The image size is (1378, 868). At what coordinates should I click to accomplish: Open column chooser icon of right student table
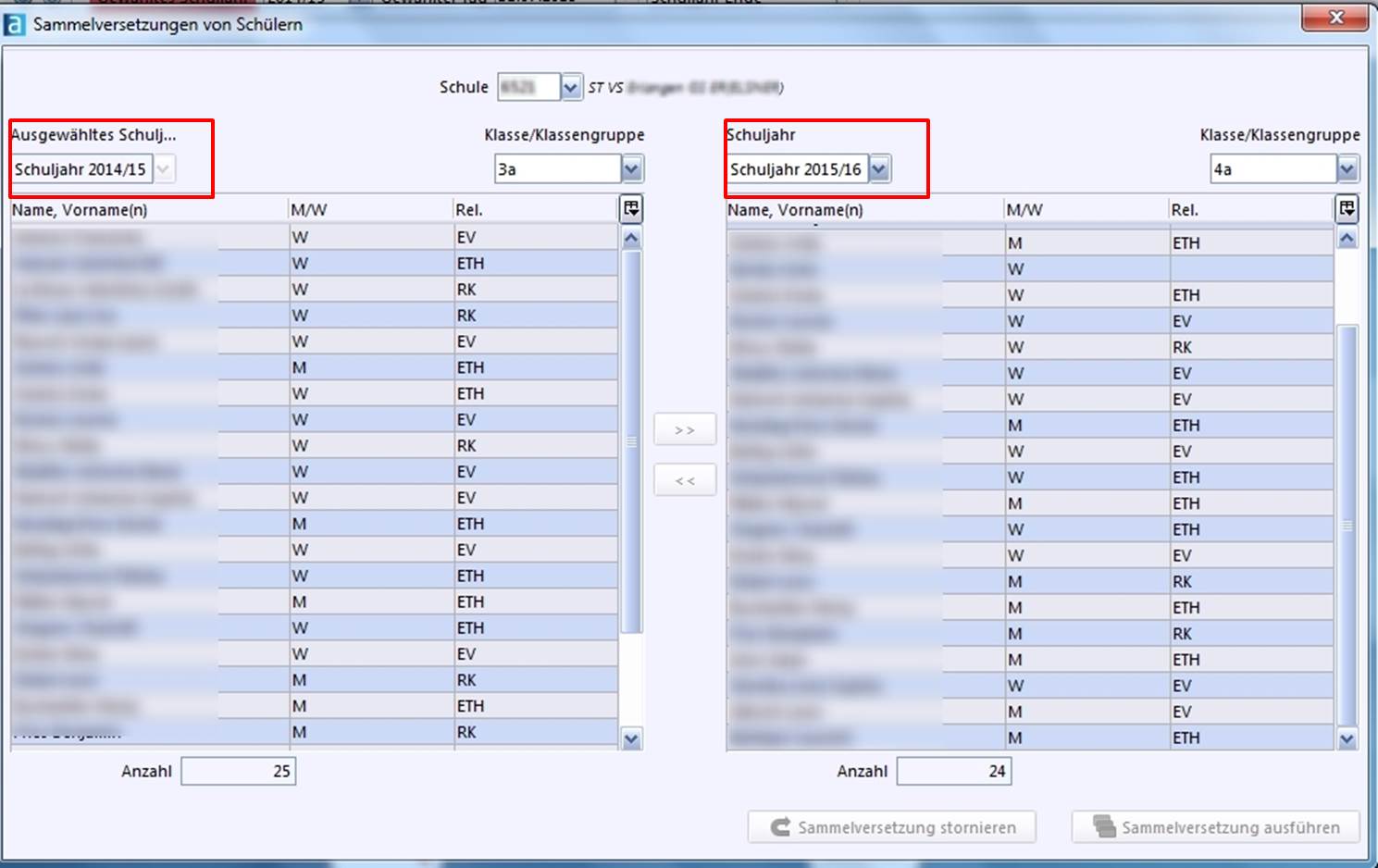pyautogui.click(x=1347, y=209)
